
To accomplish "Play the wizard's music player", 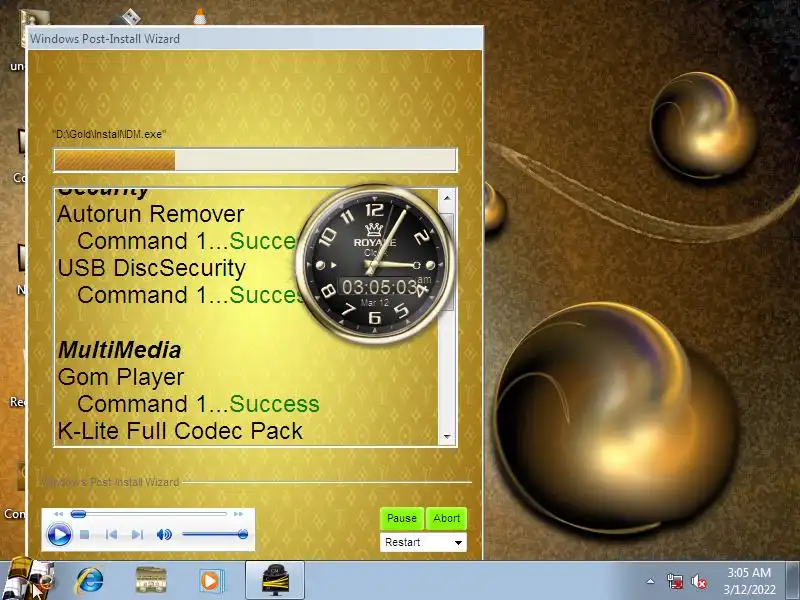I will click(59, 535).
